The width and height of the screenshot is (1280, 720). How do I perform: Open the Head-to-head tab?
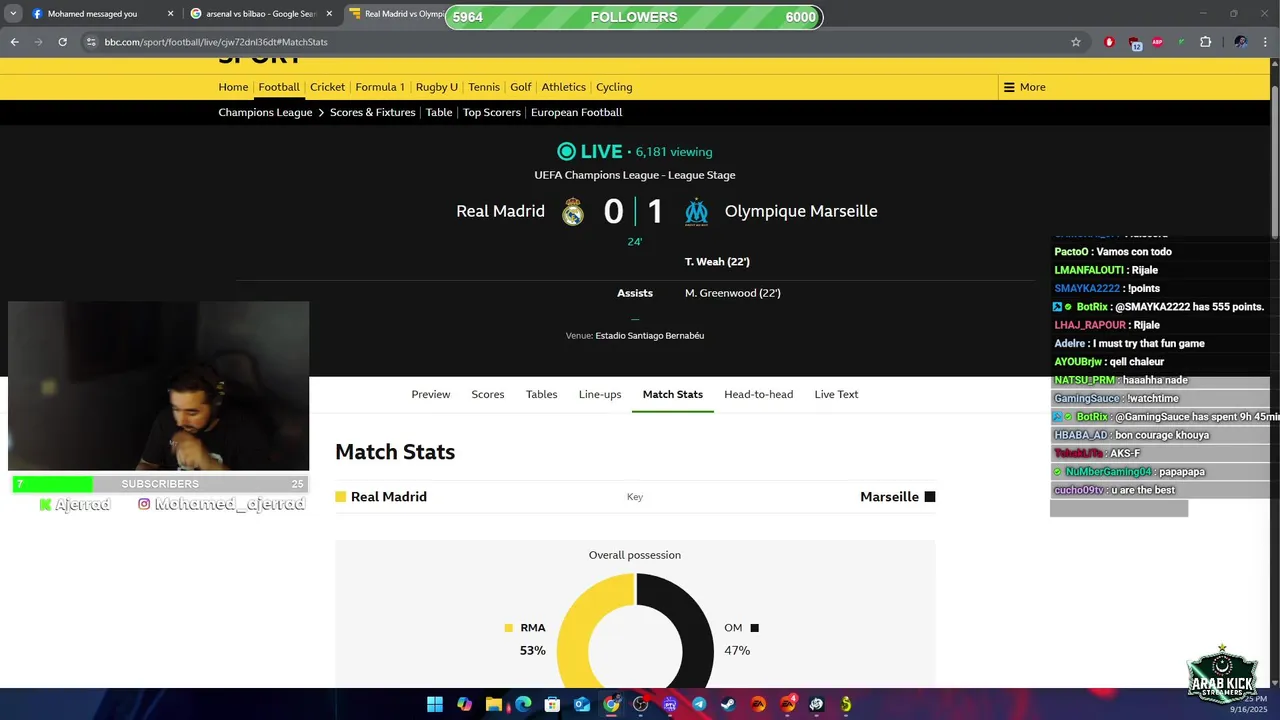(x=759, y=394)
